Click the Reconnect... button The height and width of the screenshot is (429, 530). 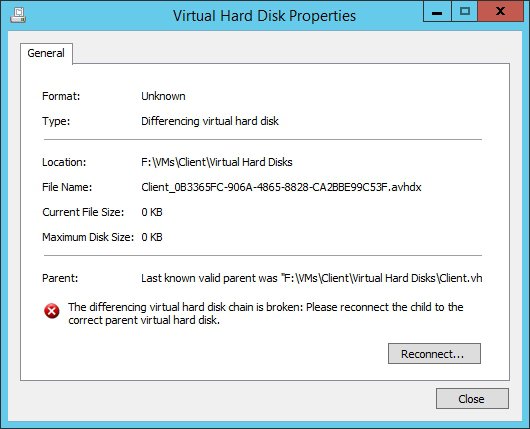[434, 354]
